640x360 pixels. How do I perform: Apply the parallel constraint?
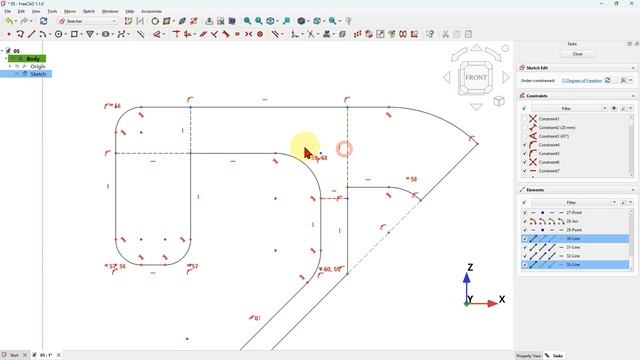tap(203, 34)
